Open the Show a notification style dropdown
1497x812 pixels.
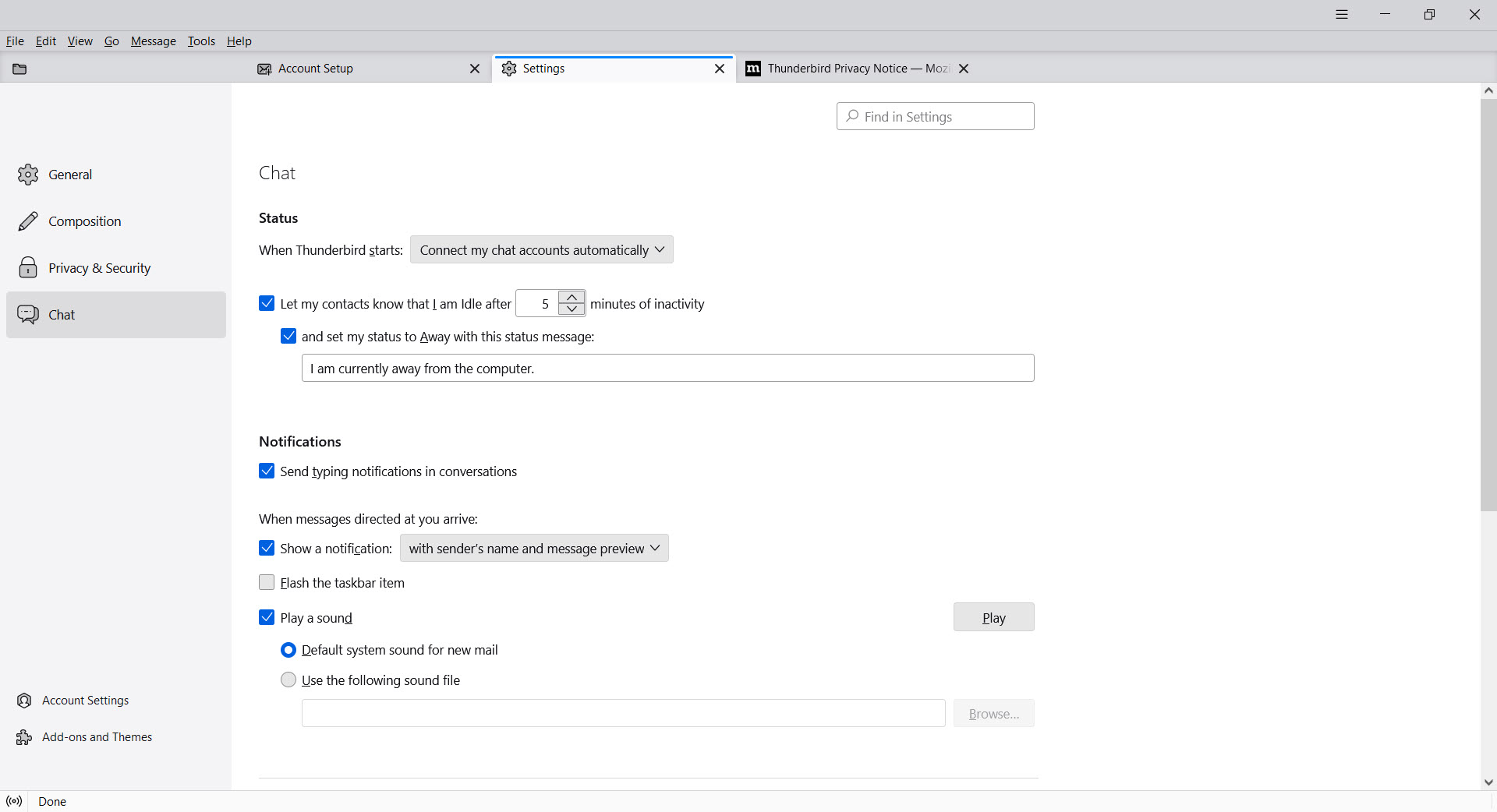click(x=533, y=549)
